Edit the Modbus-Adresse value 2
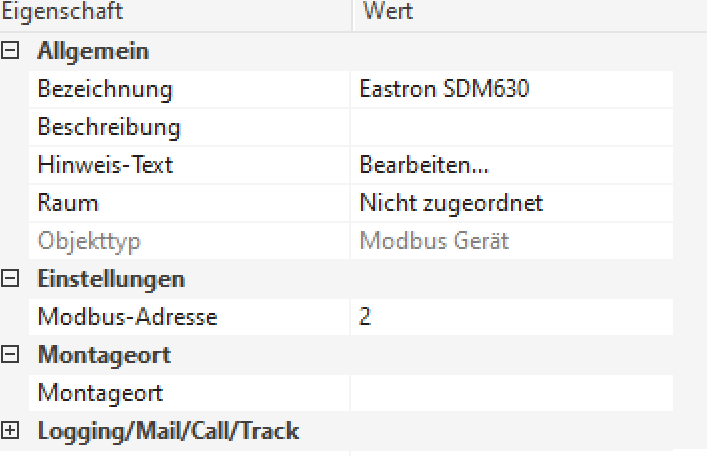Screen dimensions: 707x456 [510, 317]
